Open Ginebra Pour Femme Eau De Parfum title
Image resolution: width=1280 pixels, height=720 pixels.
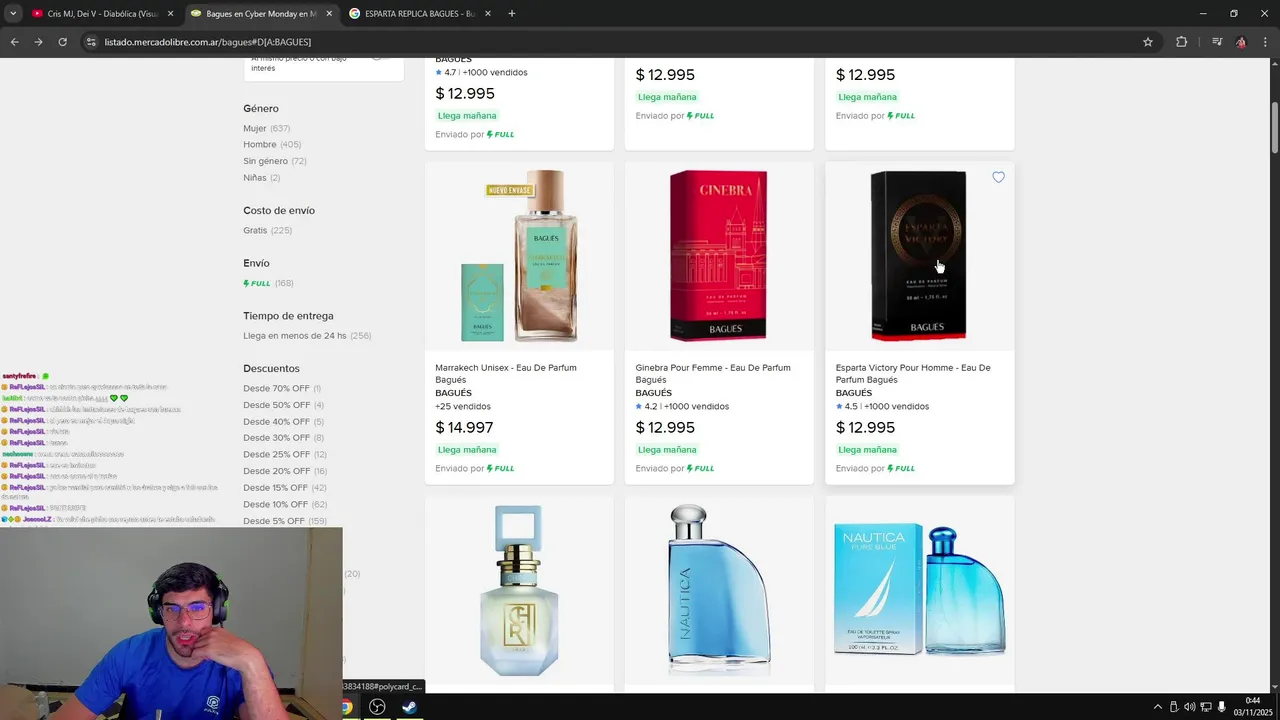click(x=713, y=373)
